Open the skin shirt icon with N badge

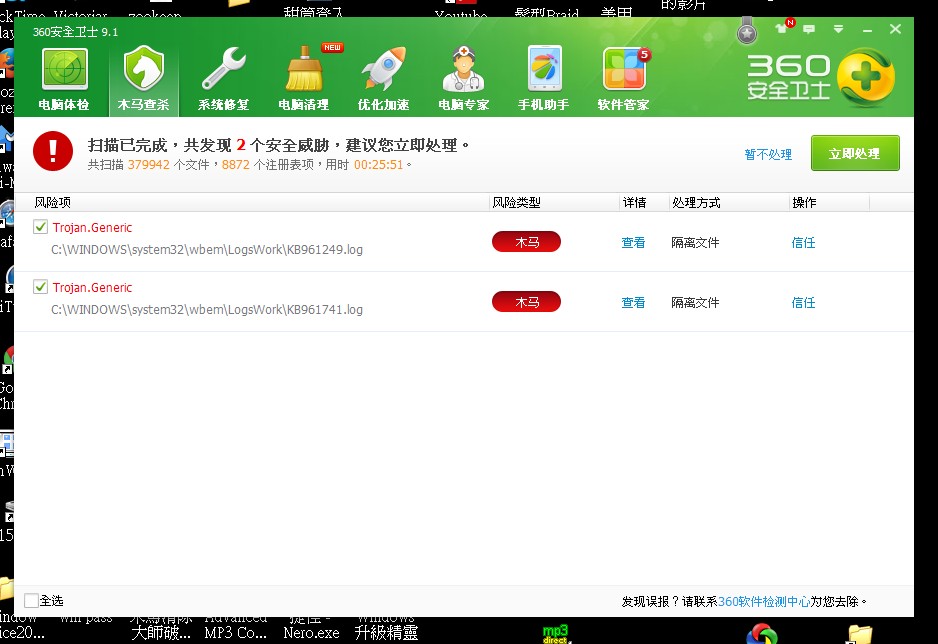pos(784,28)
